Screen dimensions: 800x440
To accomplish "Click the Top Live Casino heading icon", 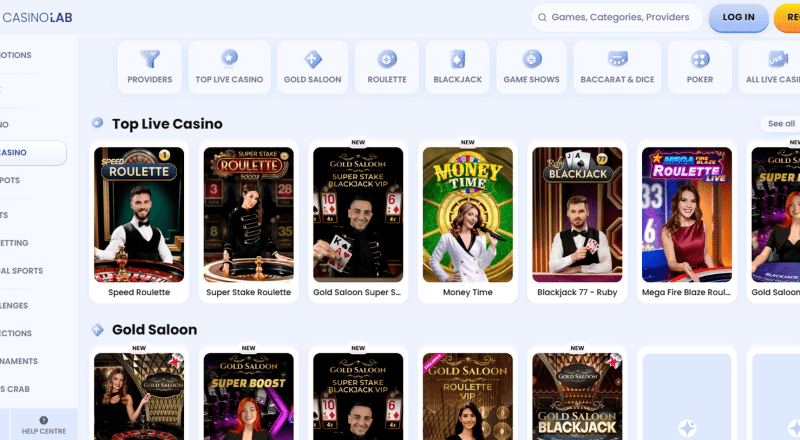I will (97, 123).
